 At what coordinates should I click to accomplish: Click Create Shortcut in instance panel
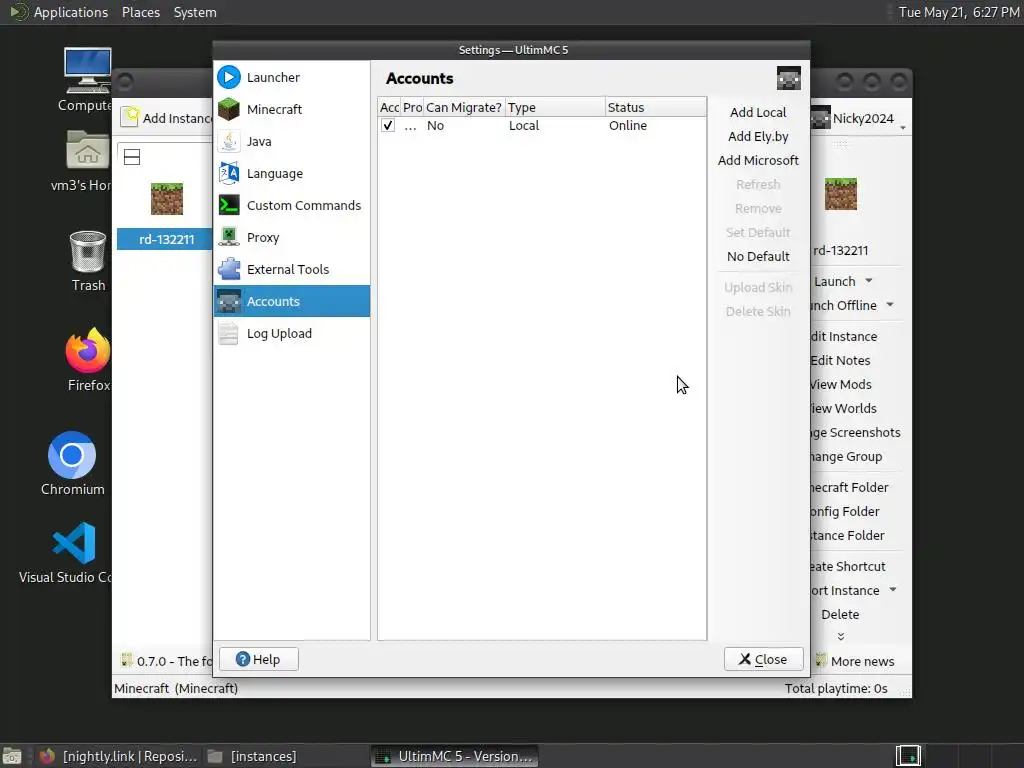coord(848,566)
